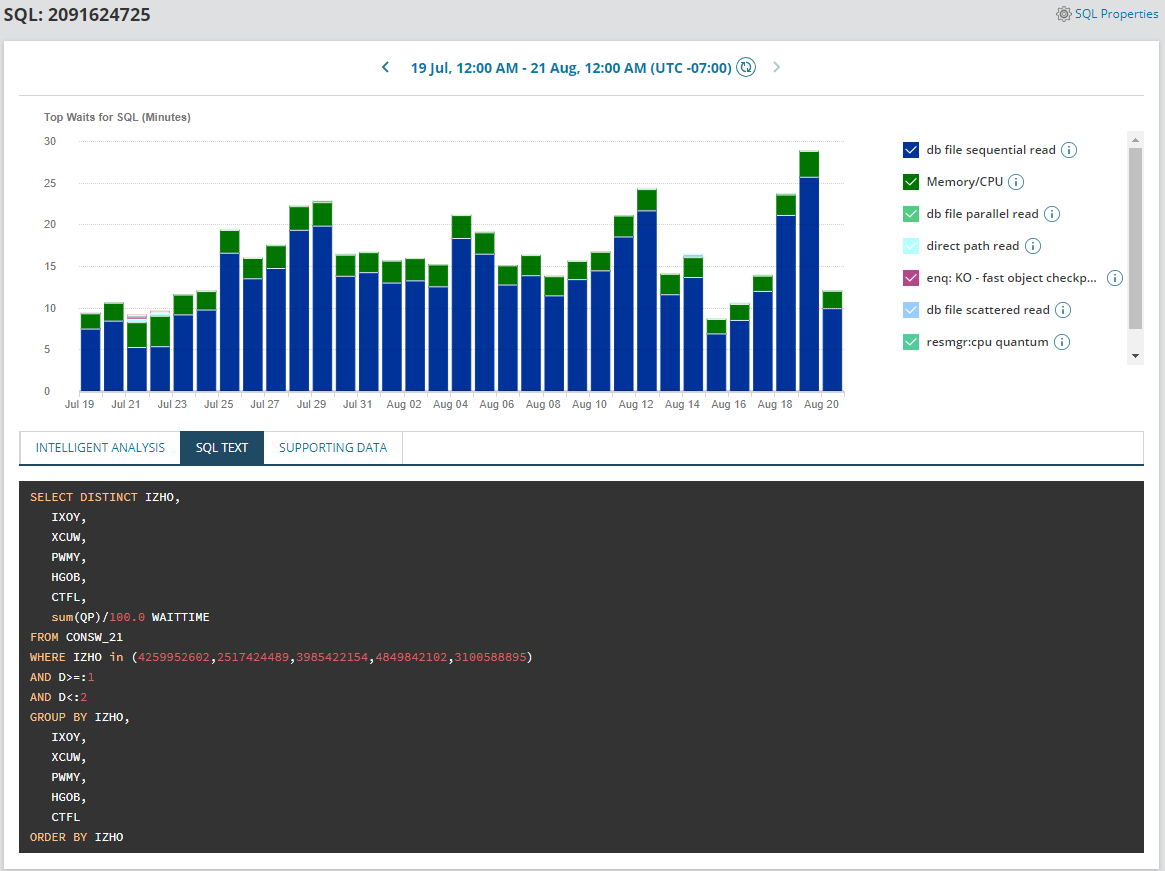Click the 'Memory/CPU' legend label
This screenshot has height=871, width=1165.
click(x=964, y=182)
